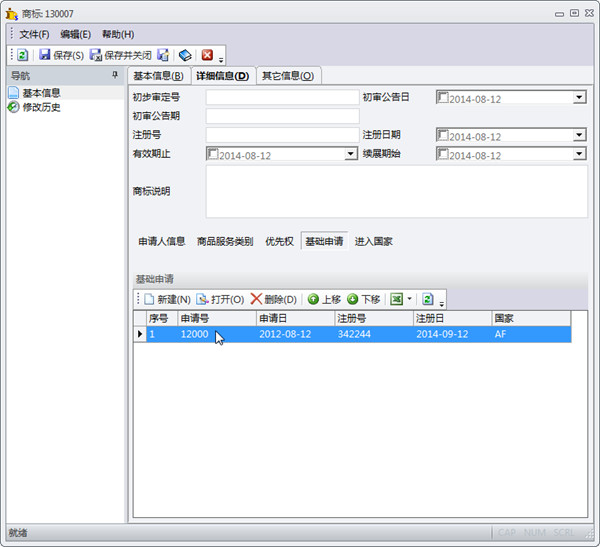600x547 pixels.
Task: Click the 上移 move up button
Action: (x=324, y=299)
